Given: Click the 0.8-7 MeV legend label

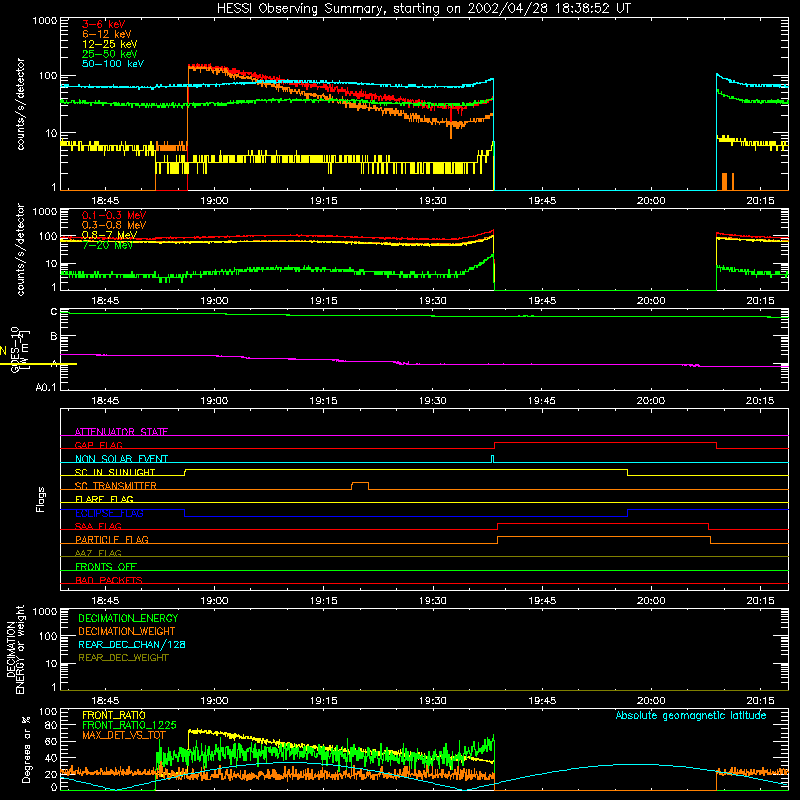Looking at the screenshot, I should tap(110, 235).
